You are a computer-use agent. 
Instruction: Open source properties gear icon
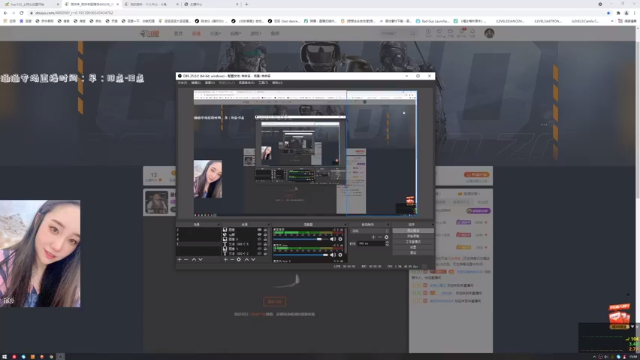239,260
